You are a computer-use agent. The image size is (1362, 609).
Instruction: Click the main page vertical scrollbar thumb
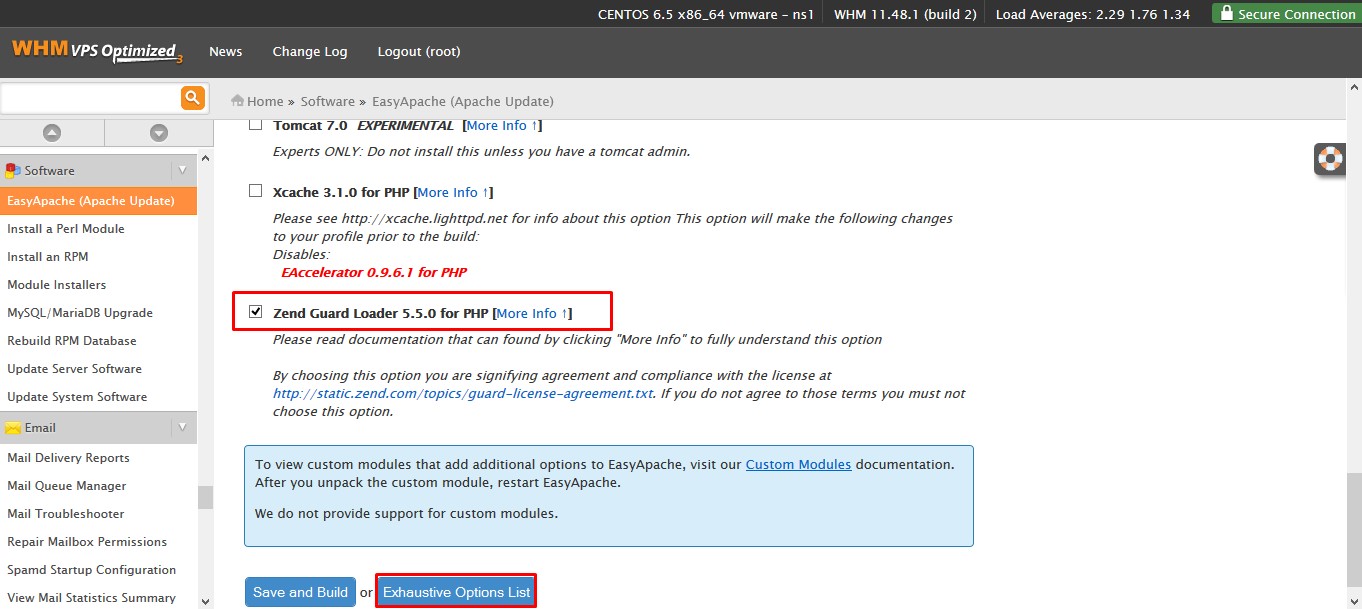click(1353, 530)
